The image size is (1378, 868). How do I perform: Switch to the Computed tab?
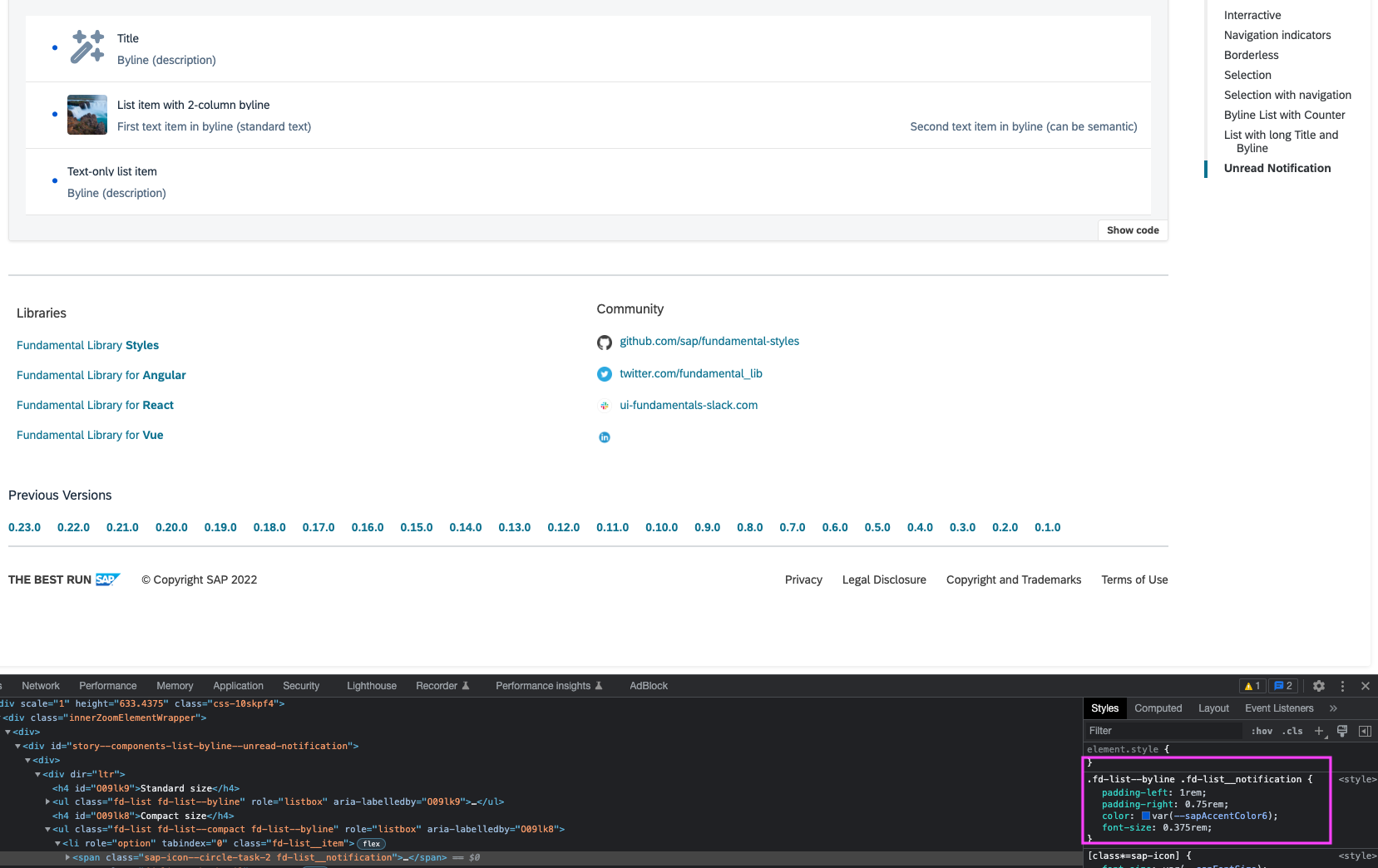coord(1158,708)
